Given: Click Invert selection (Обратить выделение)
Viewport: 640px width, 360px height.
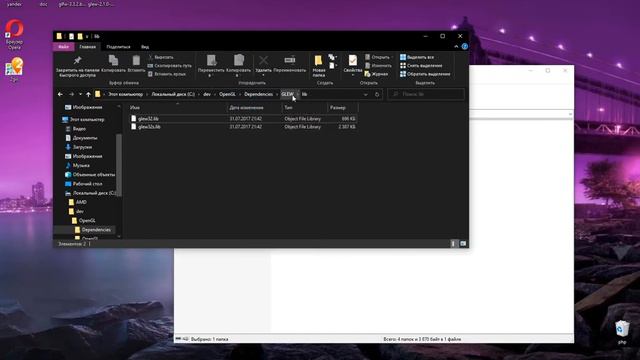Looking at the screenshot, I should click(x=425, y=74).
